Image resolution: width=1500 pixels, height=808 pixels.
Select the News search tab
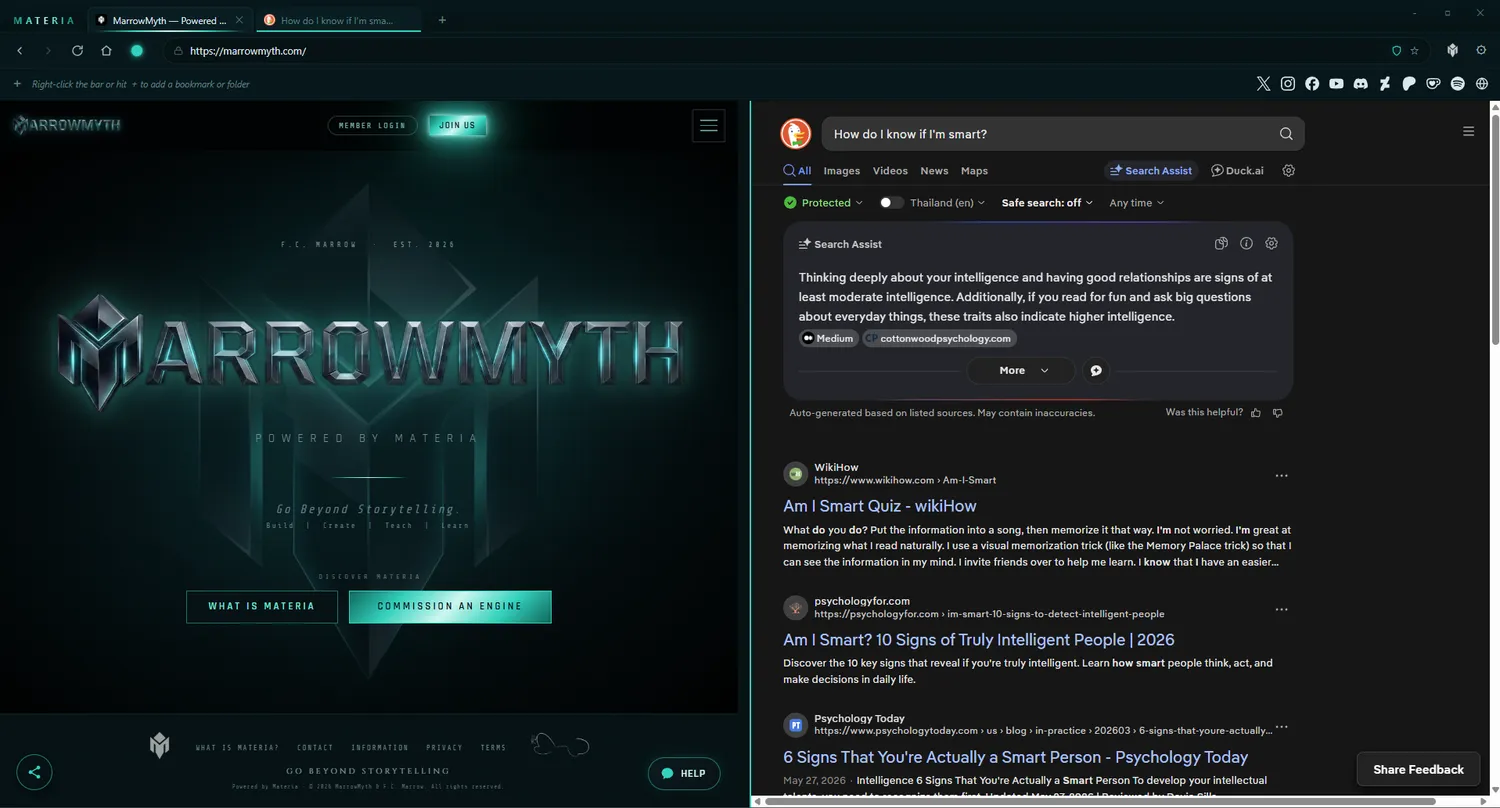tap(934, 171)
